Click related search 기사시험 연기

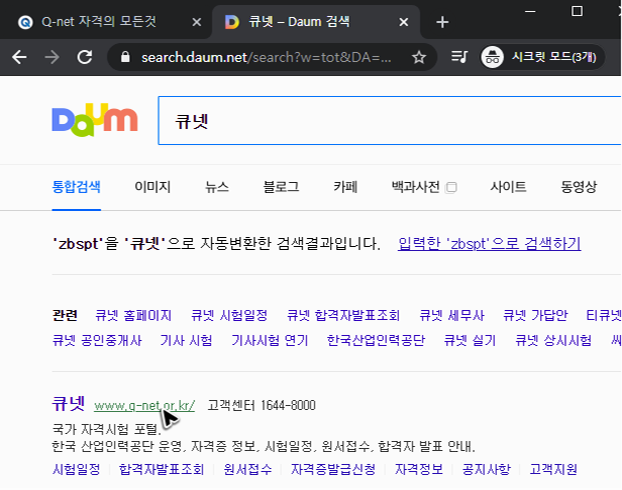pos(270,340)
